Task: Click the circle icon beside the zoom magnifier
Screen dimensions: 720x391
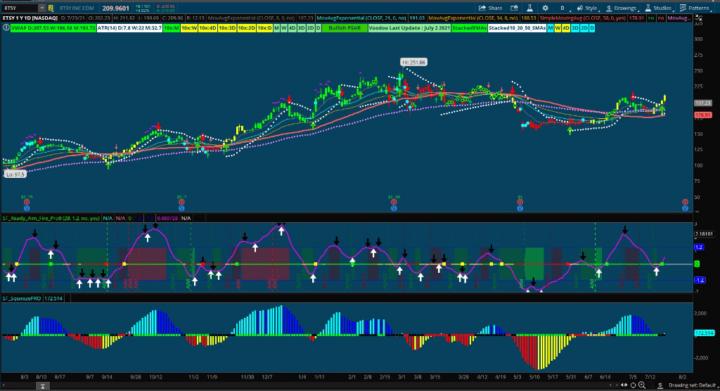Action: click(633, 385)
